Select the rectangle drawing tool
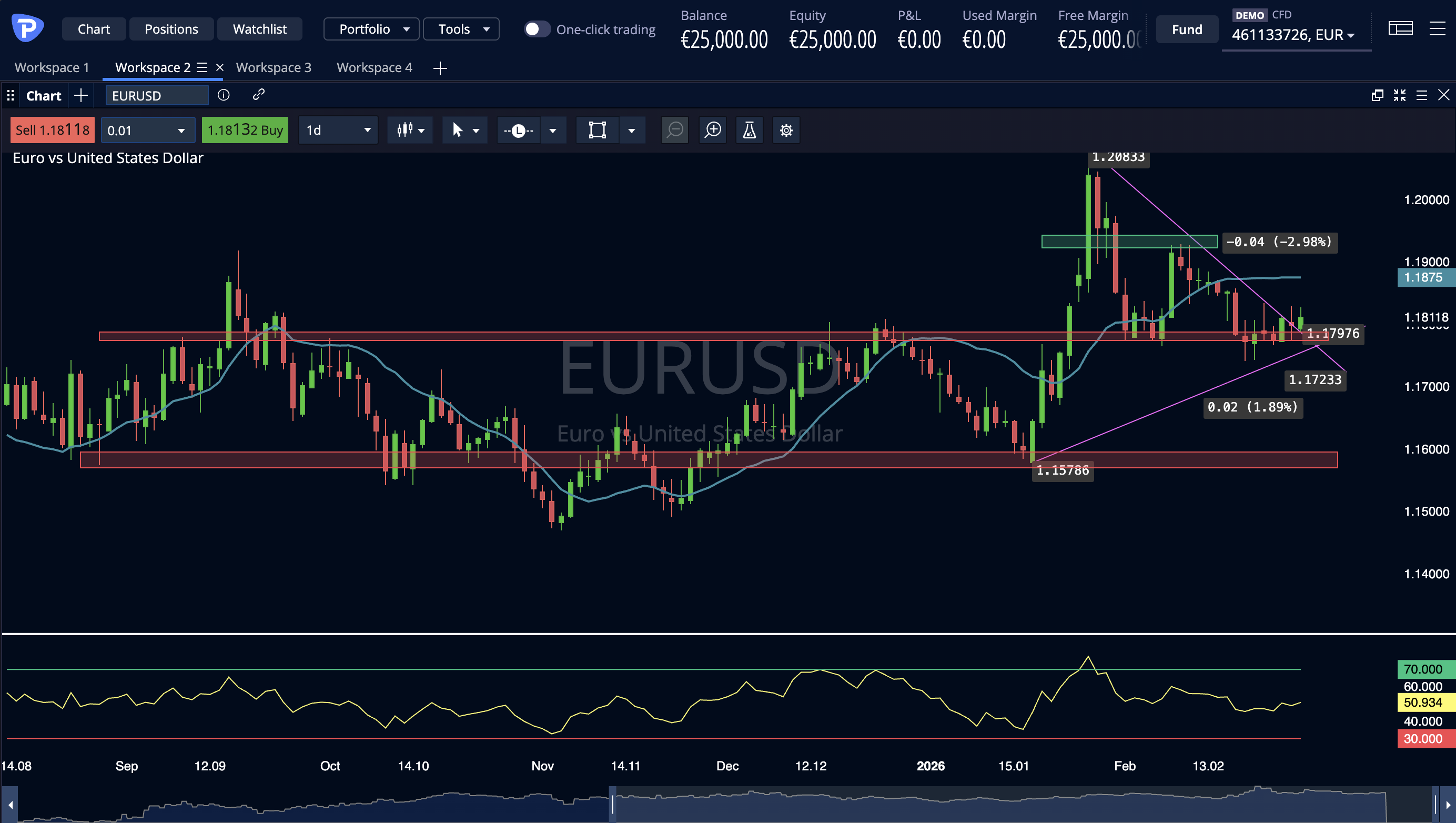 point(598,131)
